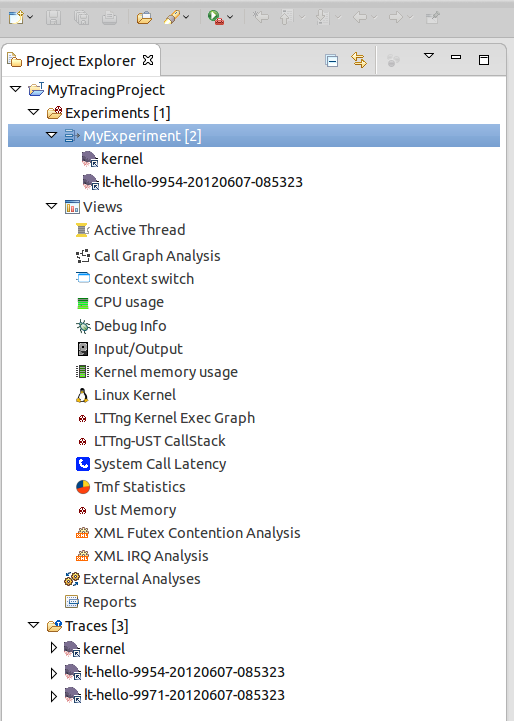Collapse the MyExperiment [2] node
The width and height of the screenshot is (514, 721).
pyautogui.click(x=51, y=135)
